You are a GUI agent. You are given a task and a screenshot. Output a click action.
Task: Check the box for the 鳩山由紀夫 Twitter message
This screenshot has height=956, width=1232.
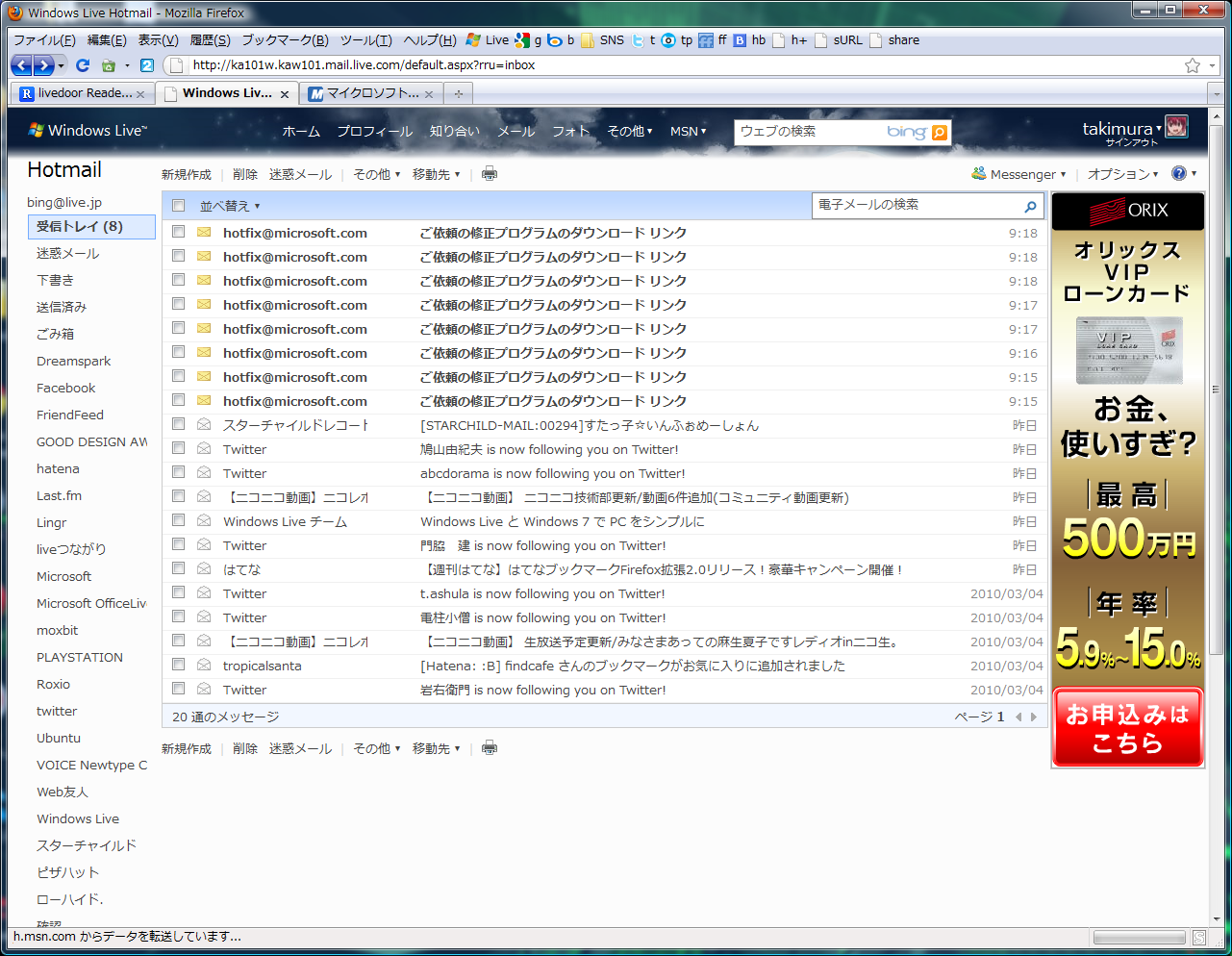tap(178, 448)
